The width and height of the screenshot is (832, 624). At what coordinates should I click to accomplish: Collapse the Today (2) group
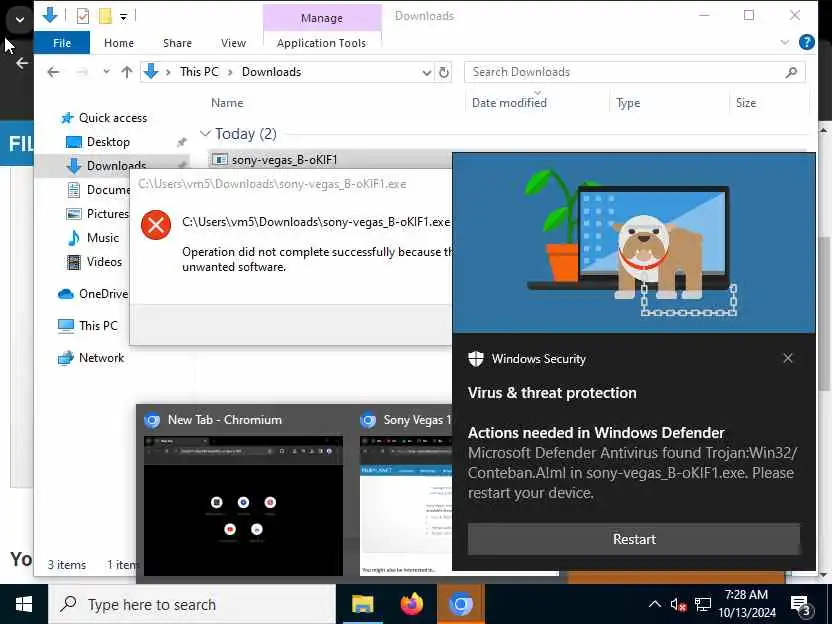coord(205,134)
